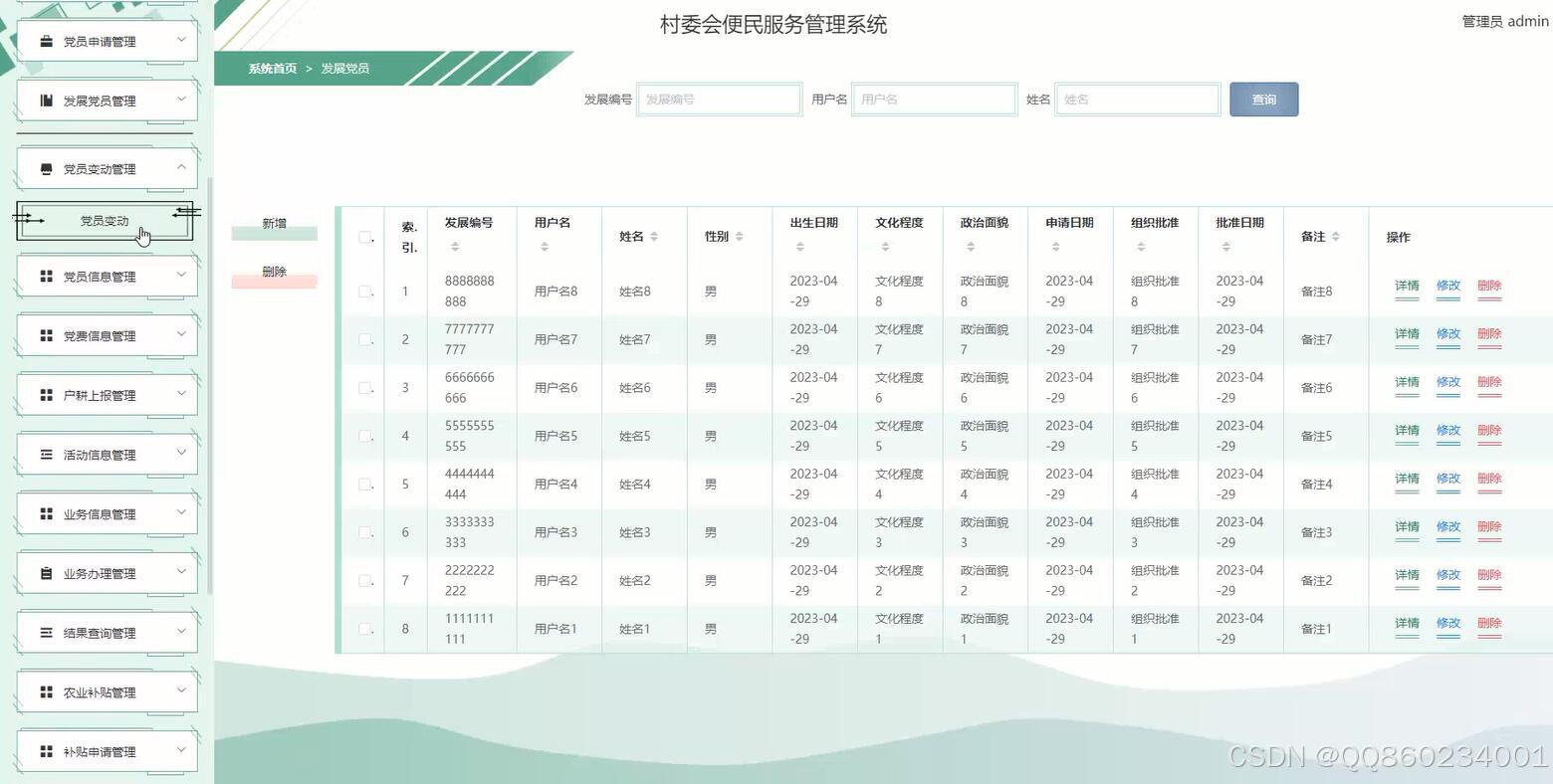Screen dimensions: 1553x784
Task: Check the row with 用户名8
Action: click(365, 292)
